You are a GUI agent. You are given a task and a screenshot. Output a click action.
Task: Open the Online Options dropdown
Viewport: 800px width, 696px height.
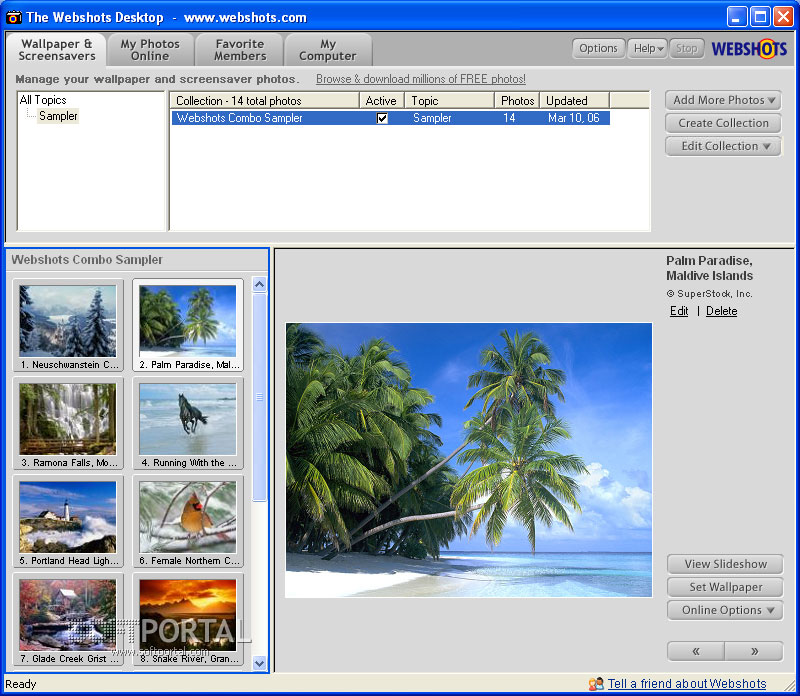click(725, 610)
